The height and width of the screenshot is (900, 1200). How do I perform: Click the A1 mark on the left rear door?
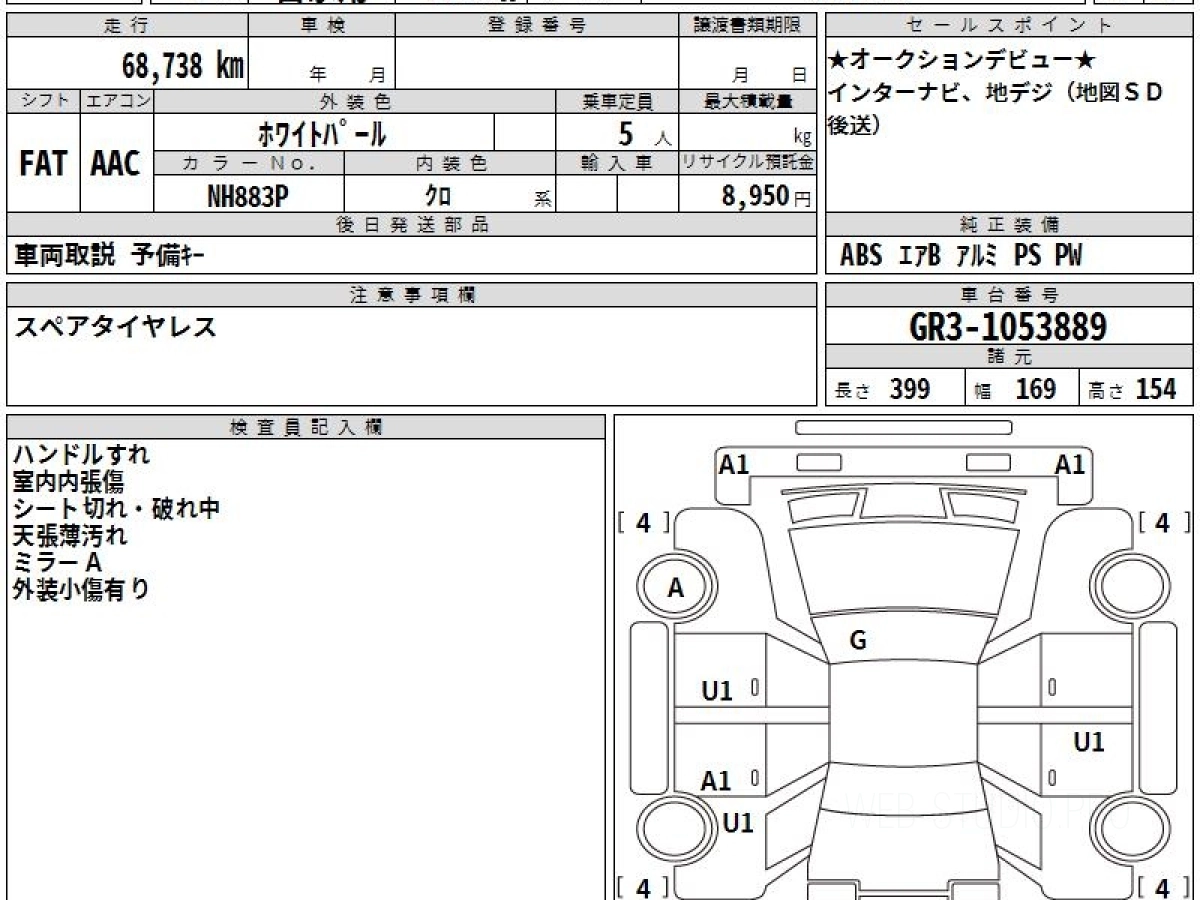716,781
